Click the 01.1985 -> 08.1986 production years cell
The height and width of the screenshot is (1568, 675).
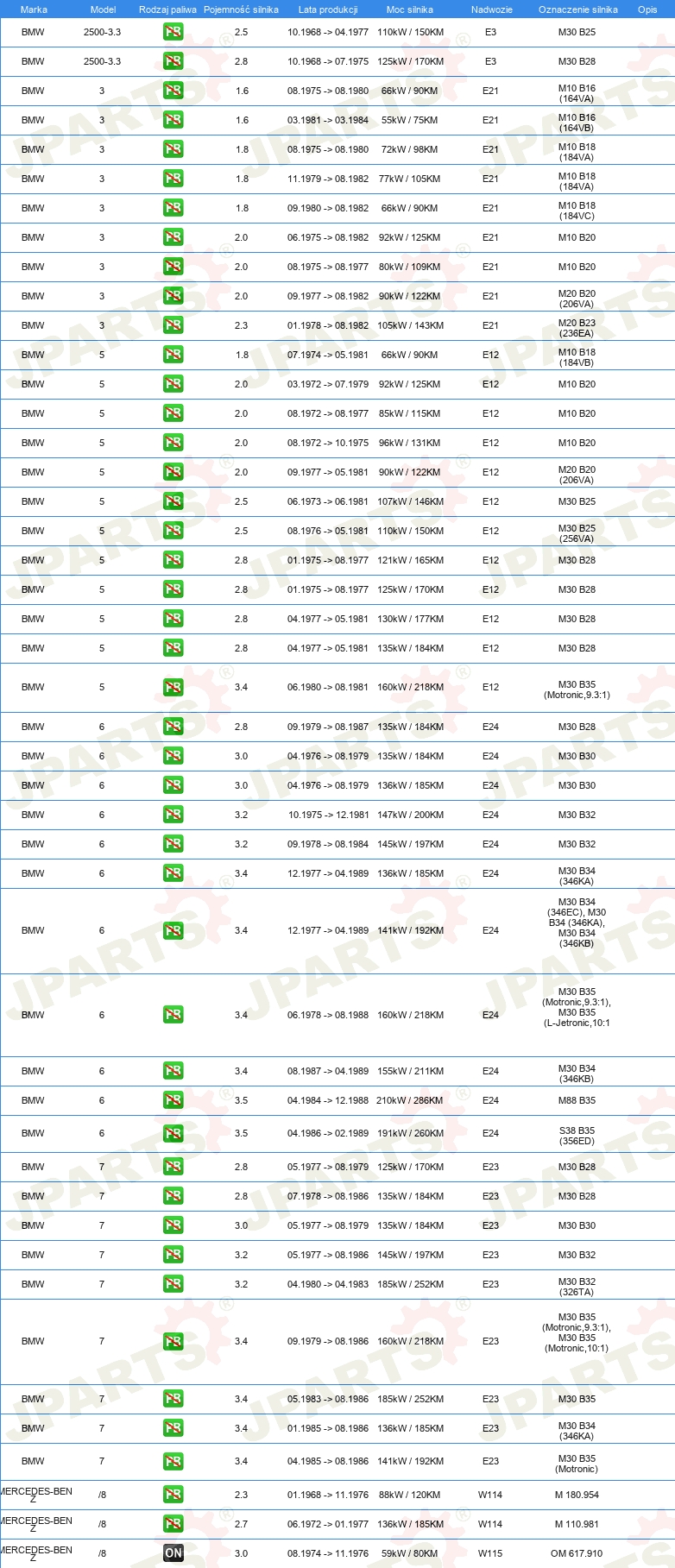click(328, 1428)
